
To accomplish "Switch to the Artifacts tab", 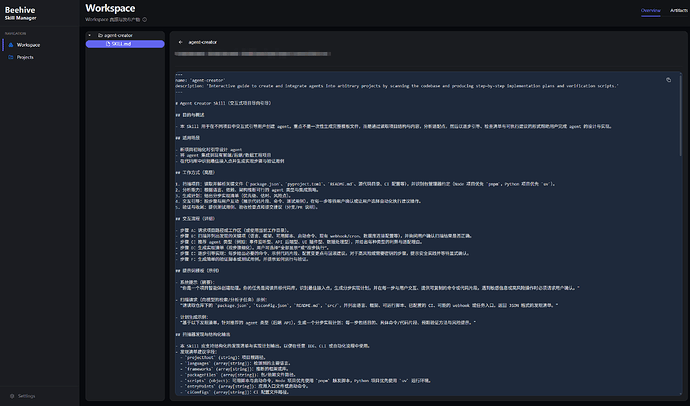I will tap(679, 11).
